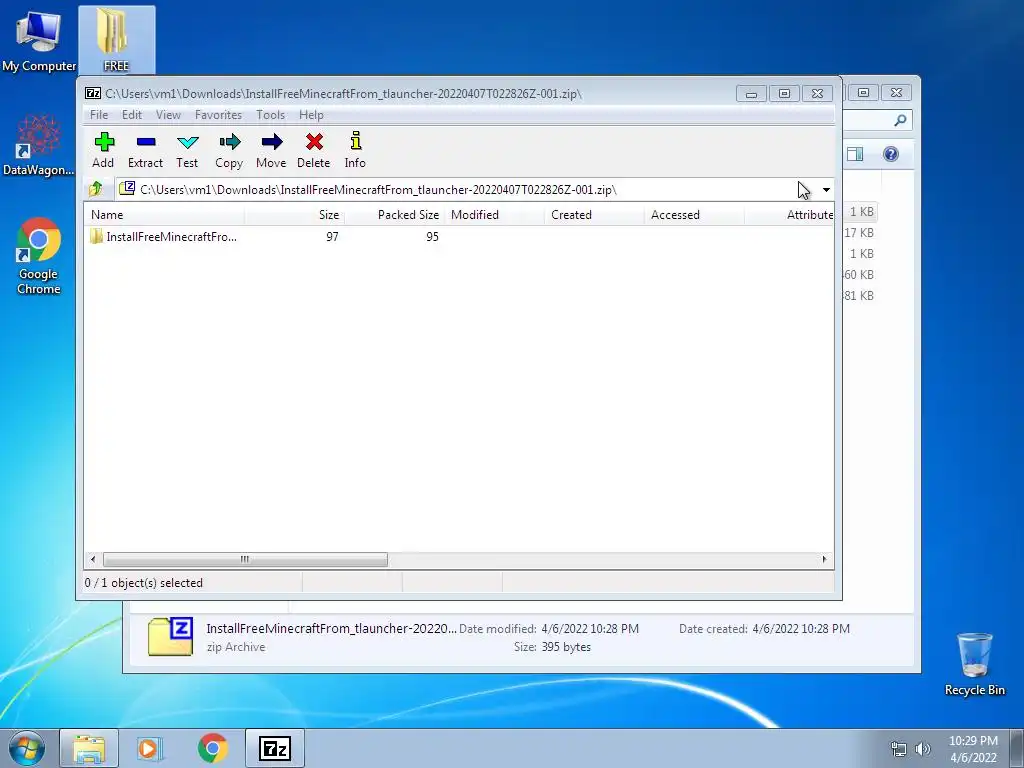The width and height of the screenshot is (1024, 768).
Task: Click the packed size value 95
Action: [x=432, y=236]
